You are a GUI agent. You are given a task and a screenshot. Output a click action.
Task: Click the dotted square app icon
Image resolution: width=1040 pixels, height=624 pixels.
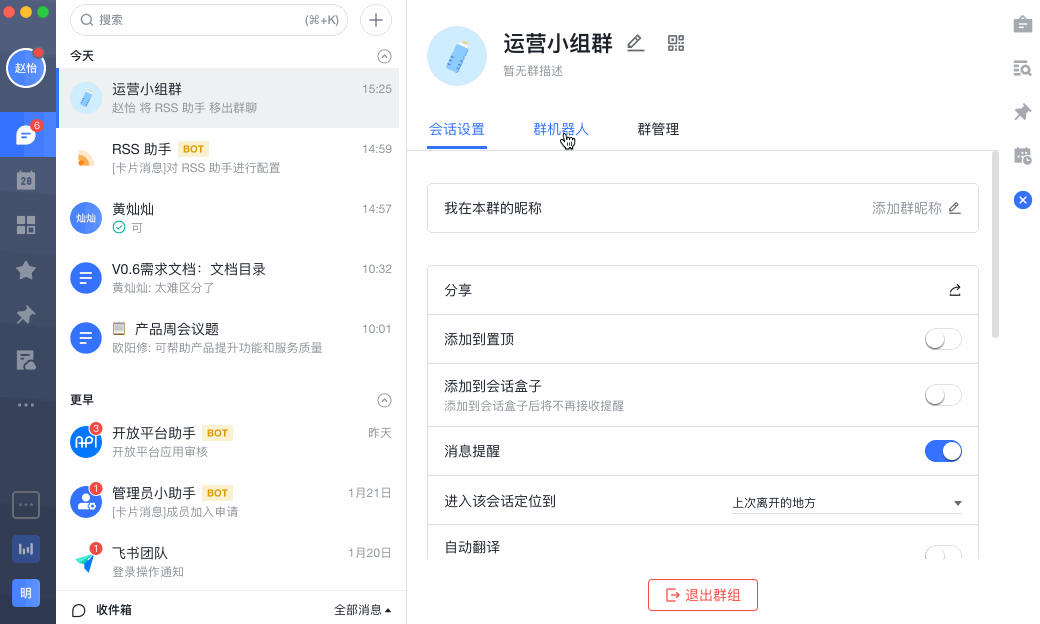point(26,505)
